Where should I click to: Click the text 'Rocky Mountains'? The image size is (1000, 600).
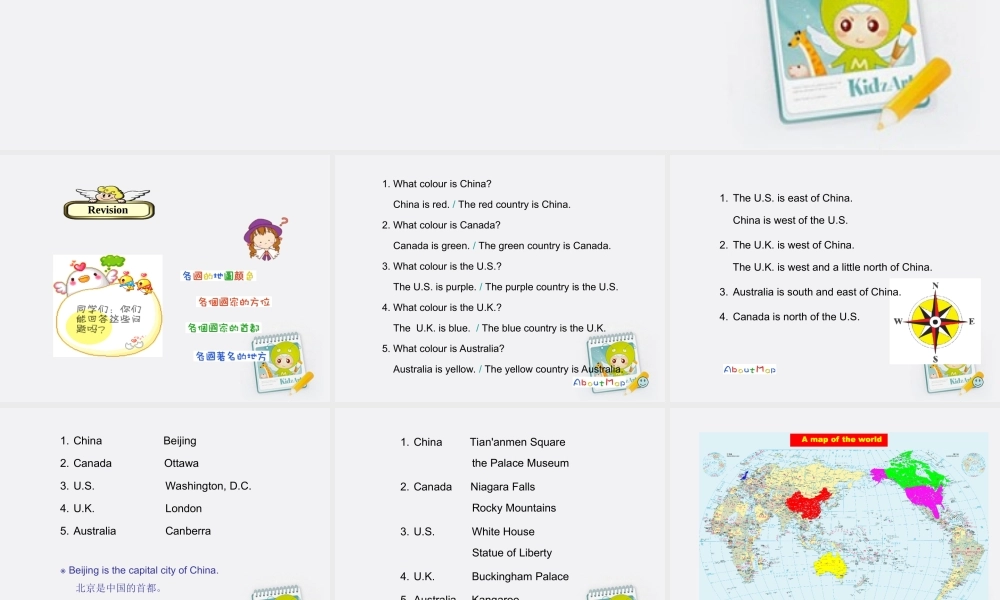514,508
